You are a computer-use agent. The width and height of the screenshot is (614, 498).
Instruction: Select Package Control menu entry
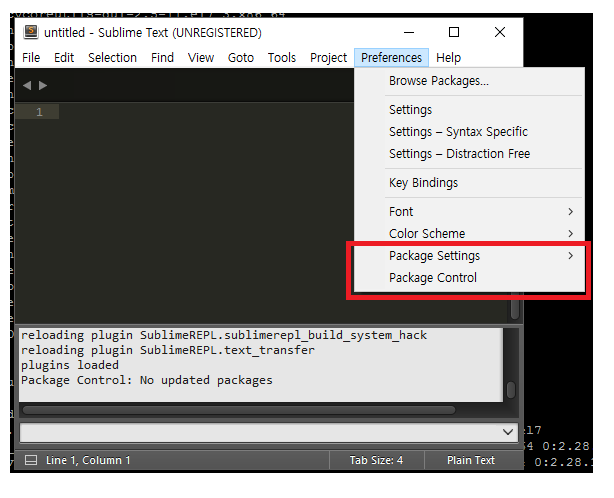(x=469, y=278)
